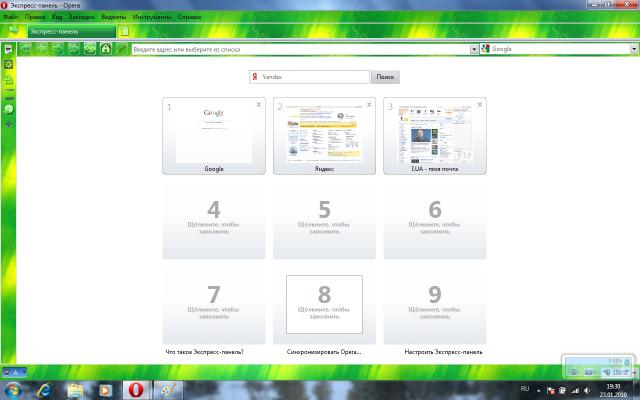Click the Action Center flag tray icon
Viewport: 640px width, 400px height.
pos(551,391)
